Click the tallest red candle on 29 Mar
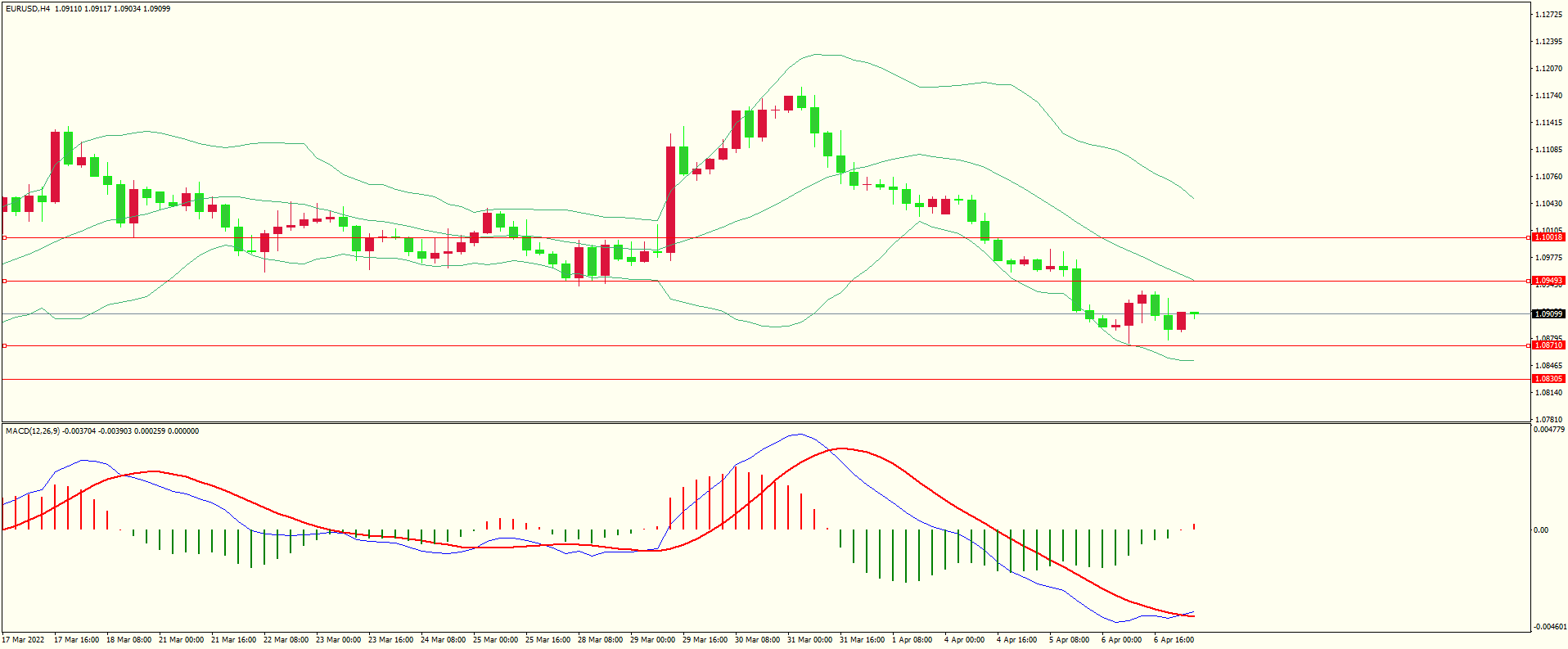Viewport: 1568px width, 649px height. (x=671, y=199)
